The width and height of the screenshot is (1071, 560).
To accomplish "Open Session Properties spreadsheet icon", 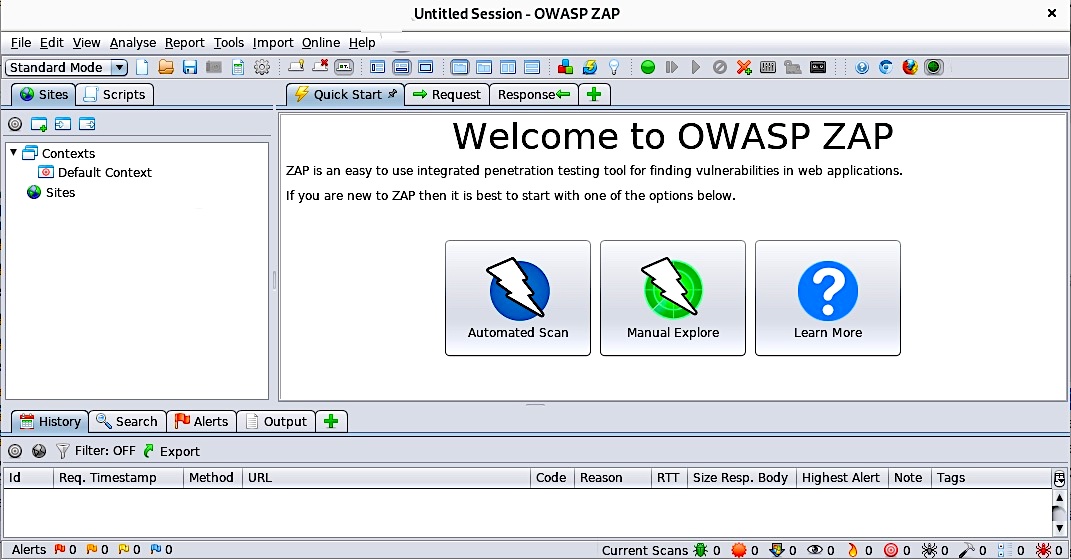I will tap(238, 67).
